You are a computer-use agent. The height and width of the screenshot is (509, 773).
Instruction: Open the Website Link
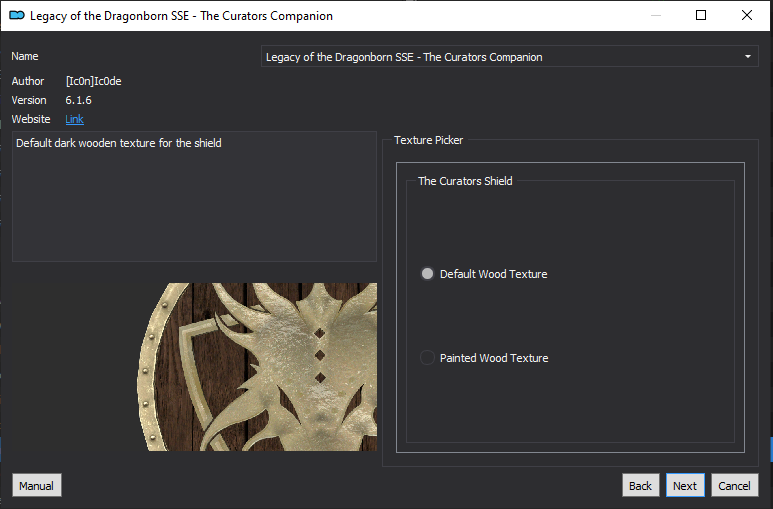[74, 119]
